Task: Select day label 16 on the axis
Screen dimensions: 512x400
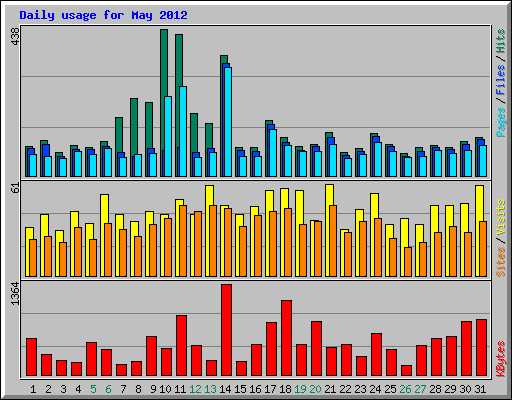Action: pyautogui.click(x=255, y=389)
